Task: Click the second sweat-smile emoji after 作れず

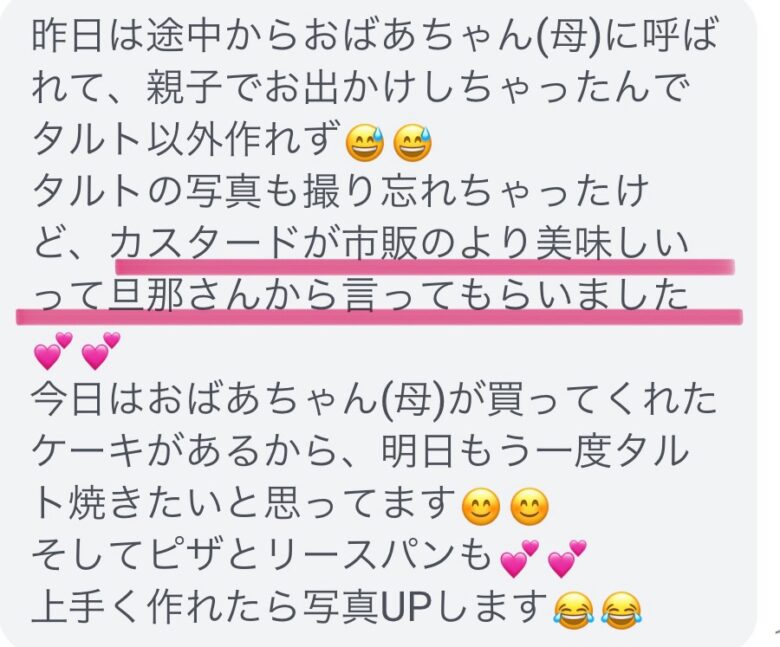Action: pos(412,143)
